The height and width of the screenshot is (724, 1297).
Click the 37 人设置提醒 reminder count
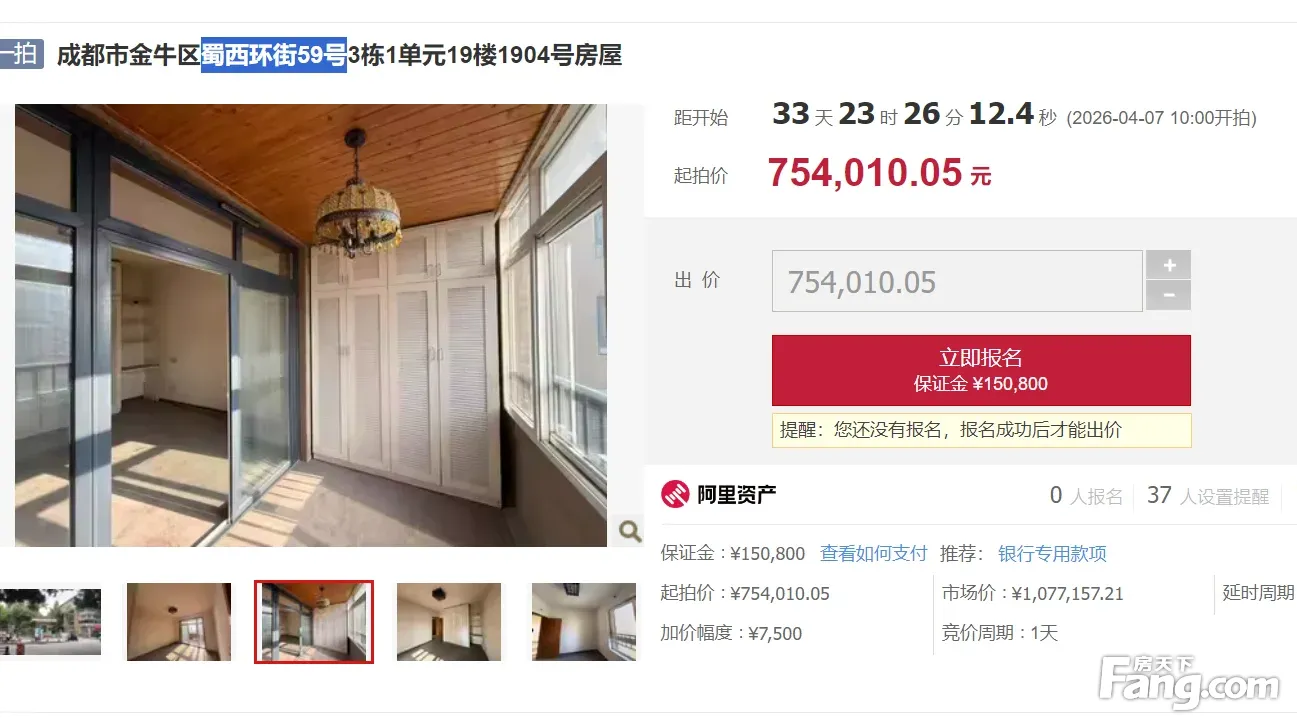tap(1208, 496)
